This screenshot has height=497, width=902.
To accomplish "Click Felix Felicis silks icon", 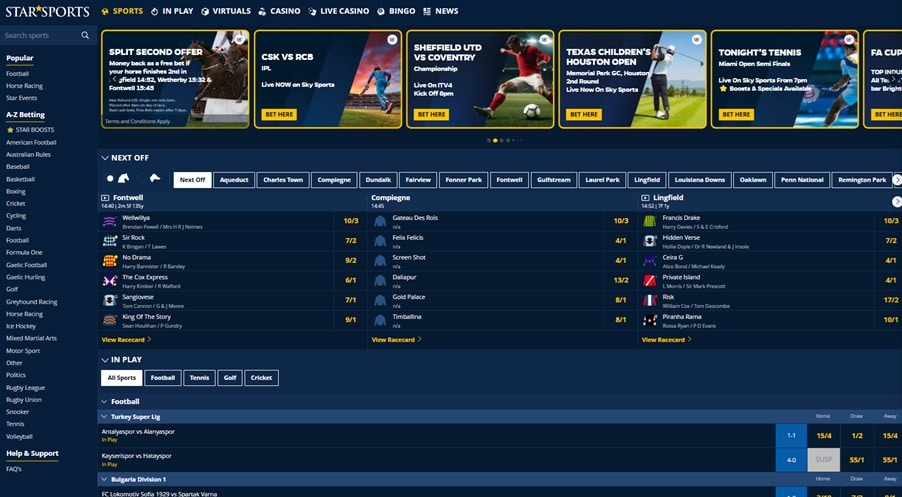I will tap(380, 241).
